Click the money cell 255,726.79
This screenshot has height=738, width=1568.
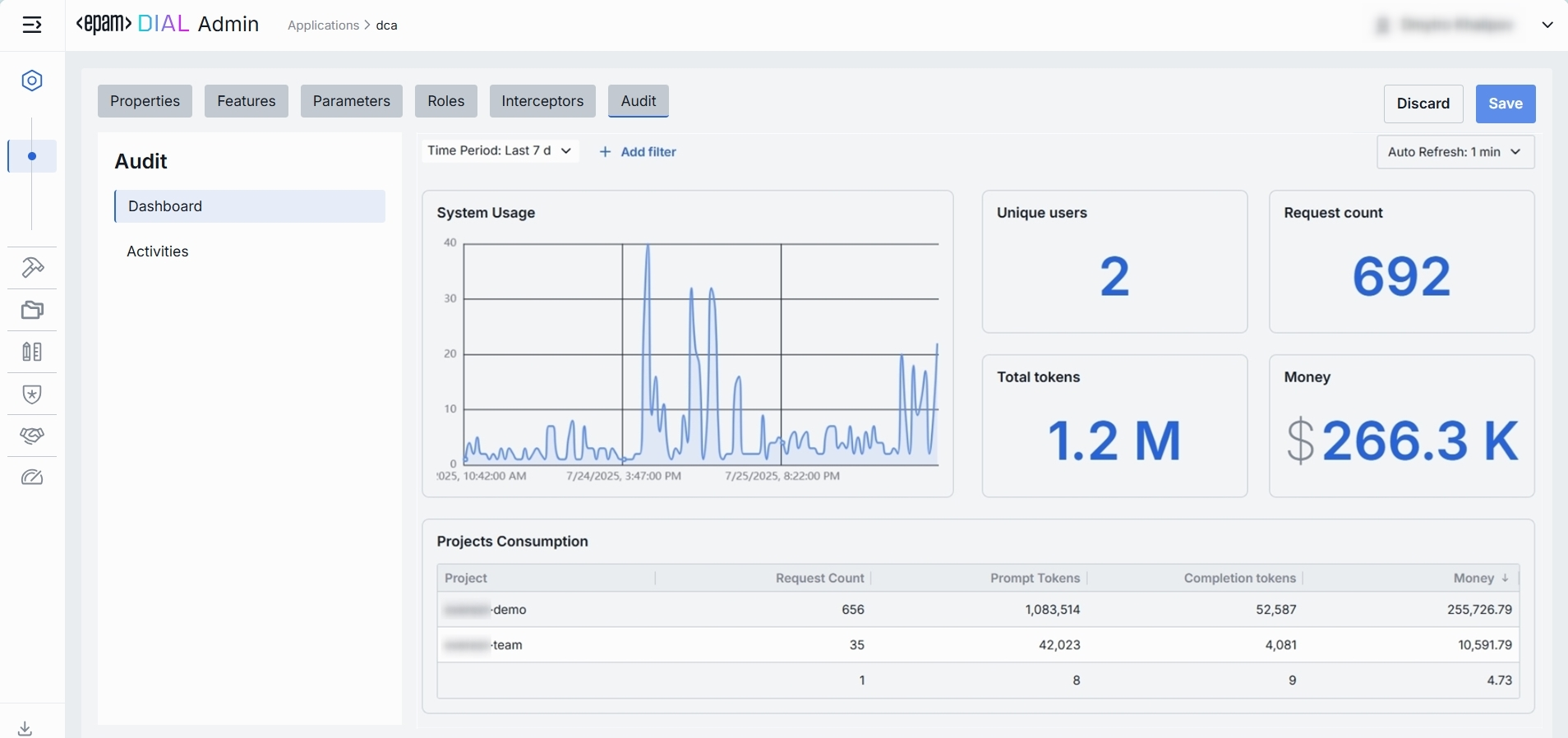1480,610
